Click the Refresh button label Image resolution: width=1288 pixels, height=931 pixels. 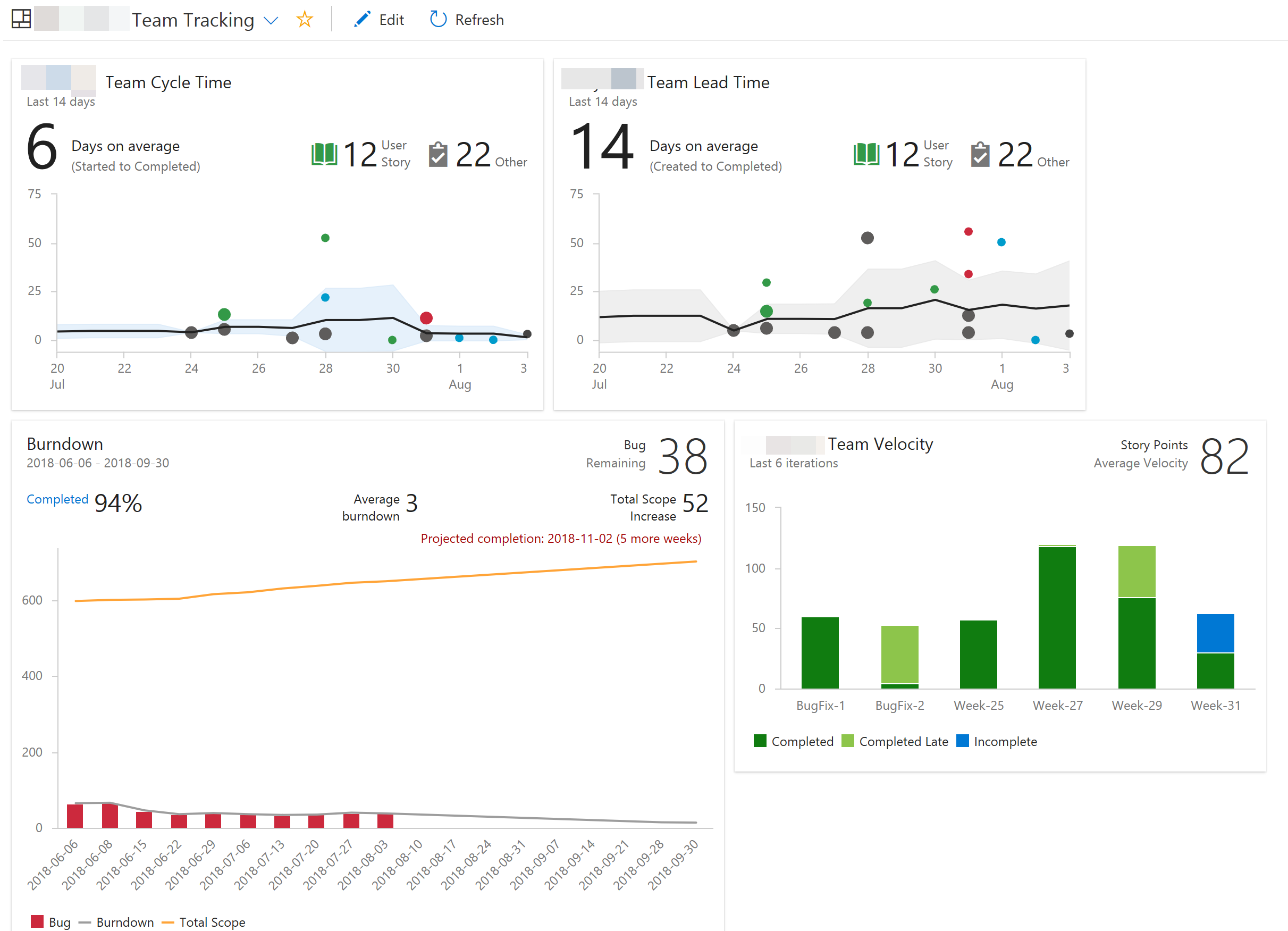tap(479, 20)
